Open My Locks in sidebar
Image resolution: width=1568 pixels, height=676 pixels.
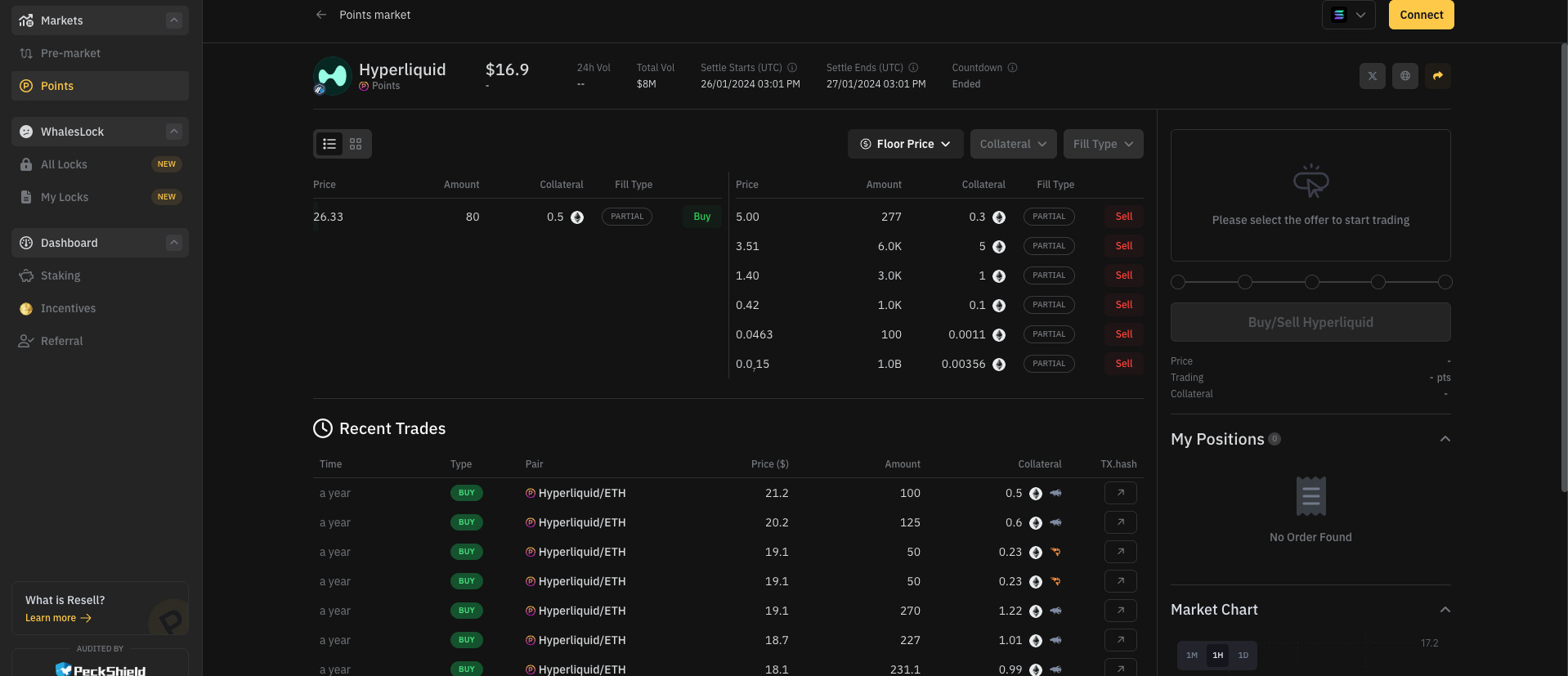tap(100, 197)
